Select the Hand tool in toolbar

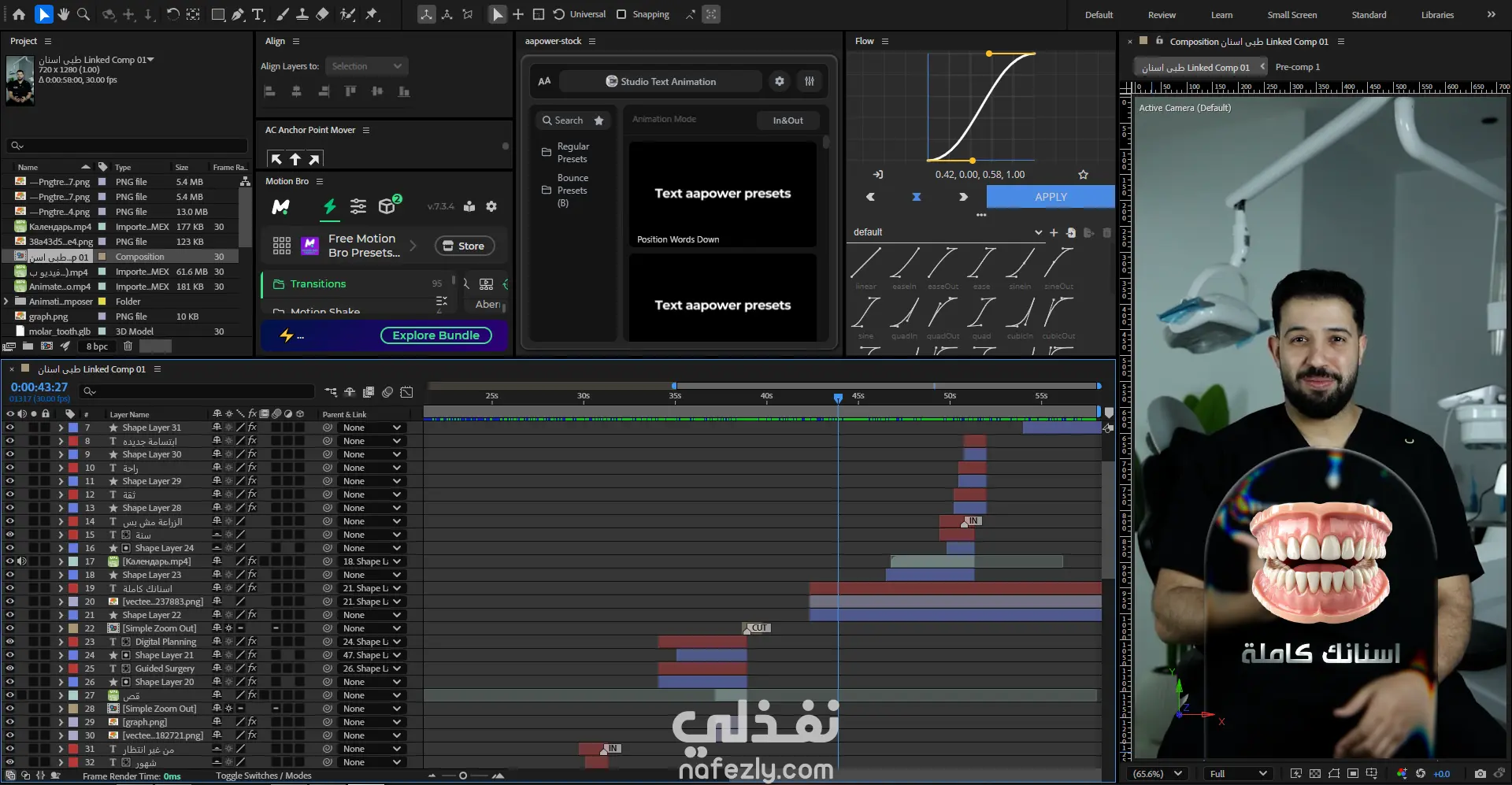pos(64,14)
